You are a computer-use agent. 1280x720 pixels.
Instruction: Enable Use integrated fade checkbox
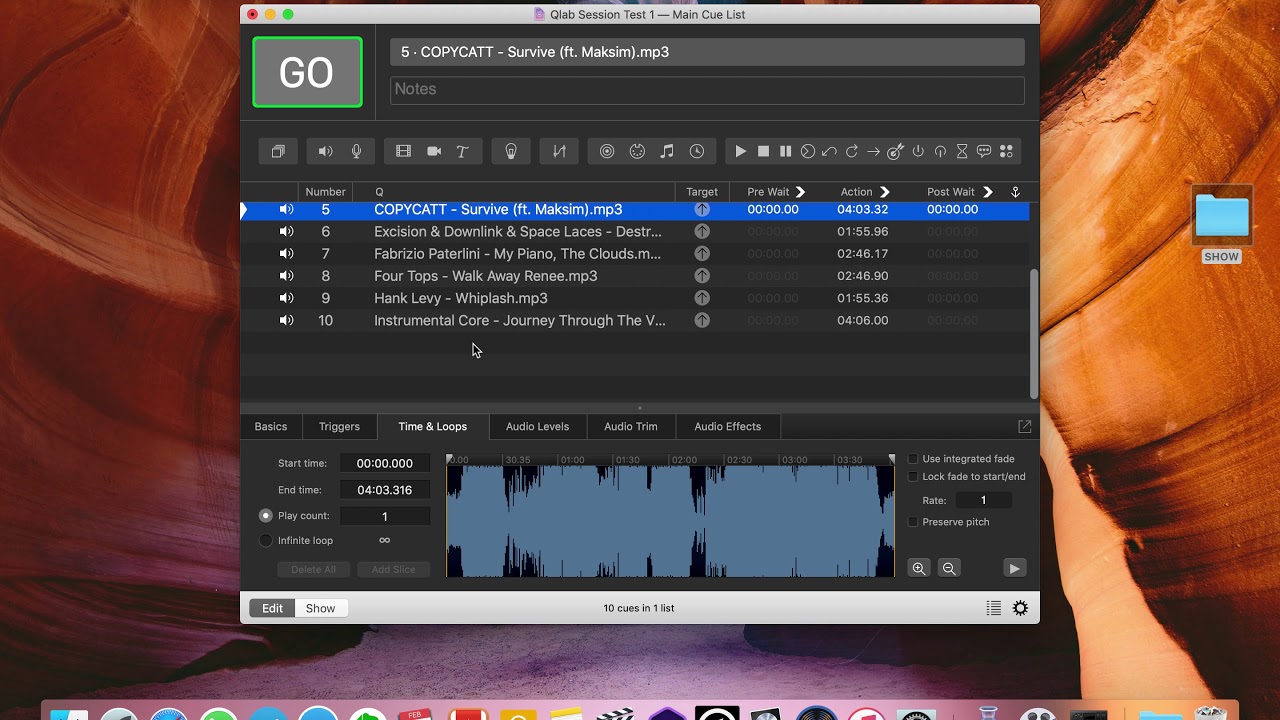(912, 459)
